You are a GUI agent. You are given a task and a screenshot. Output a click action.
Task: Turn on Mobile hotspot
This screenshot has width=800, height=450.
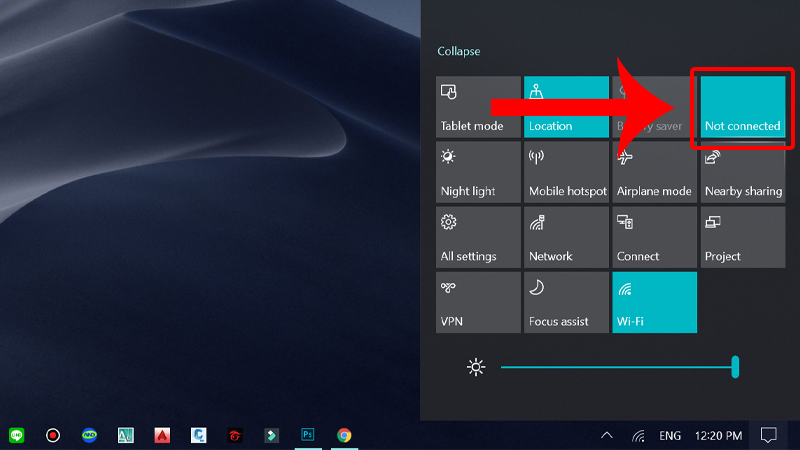pos(566,172)
